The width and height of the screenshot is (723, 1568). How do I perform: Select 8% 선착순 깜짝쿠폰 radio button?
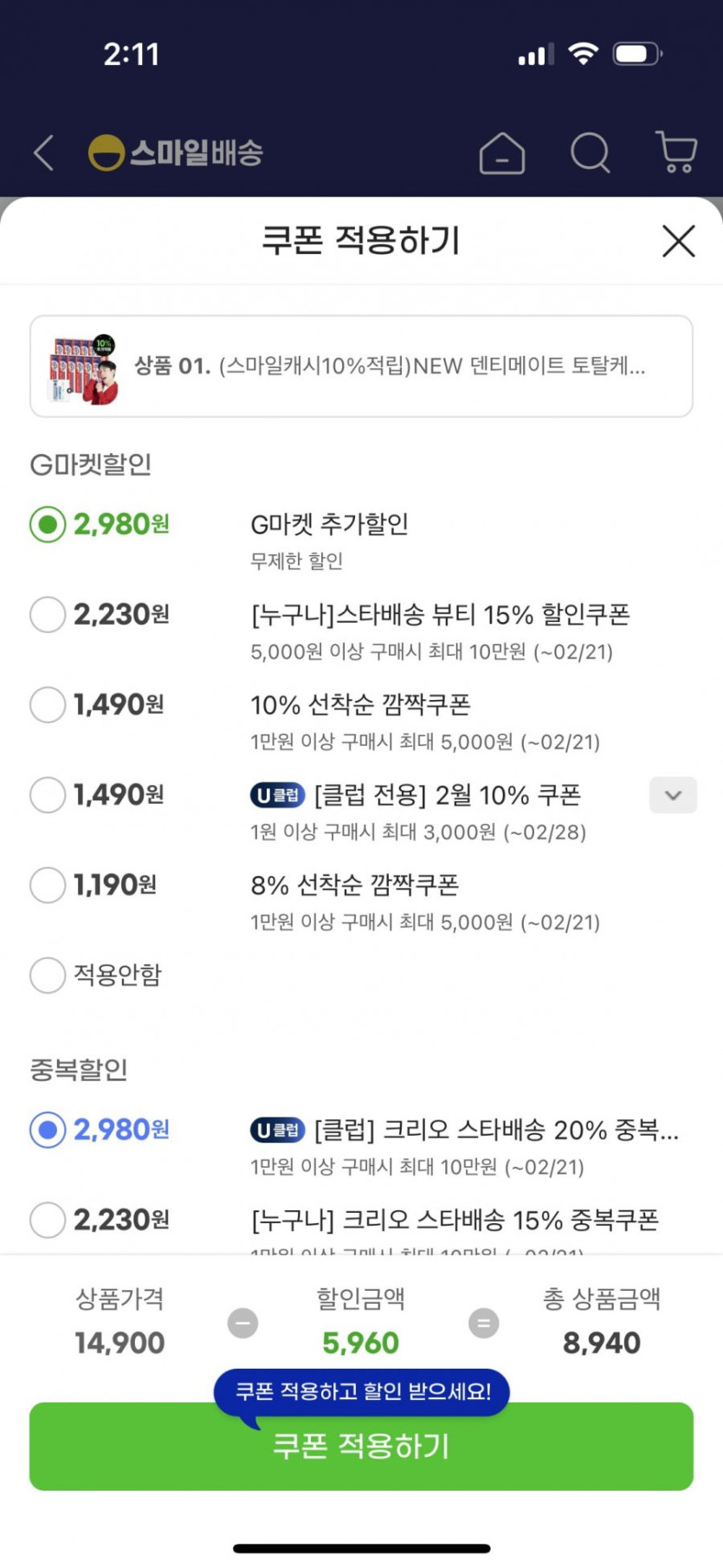[48, 884]
